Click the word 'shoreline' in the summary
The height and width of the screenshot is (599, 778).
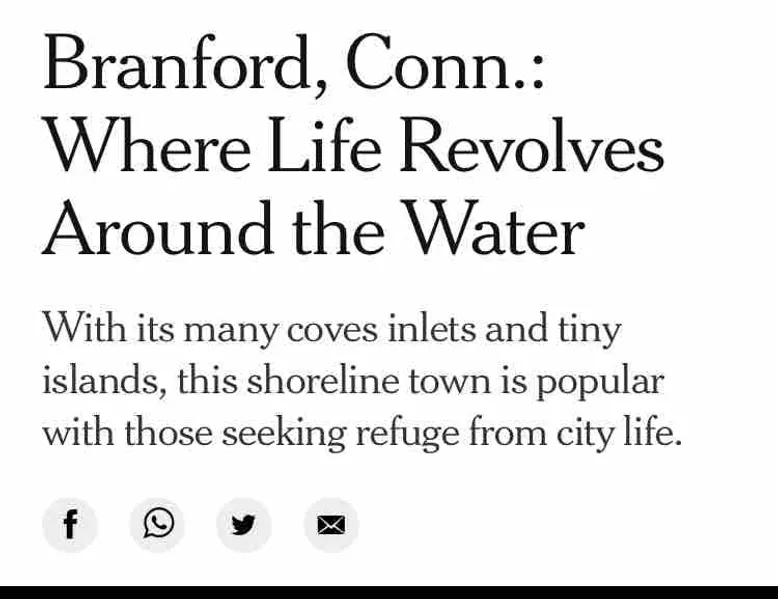(323, 381)
